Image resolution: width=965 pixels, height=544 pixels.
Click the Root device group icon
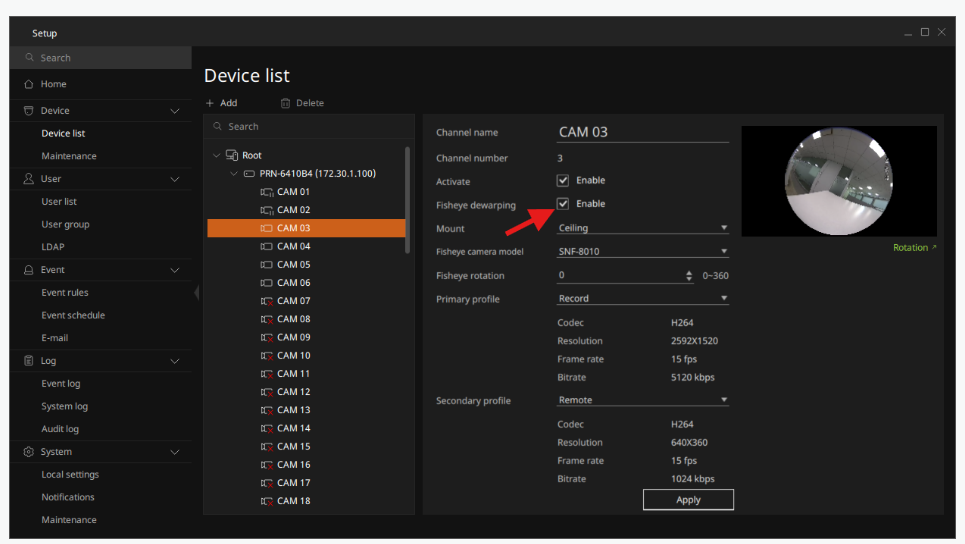pos(232,155)
